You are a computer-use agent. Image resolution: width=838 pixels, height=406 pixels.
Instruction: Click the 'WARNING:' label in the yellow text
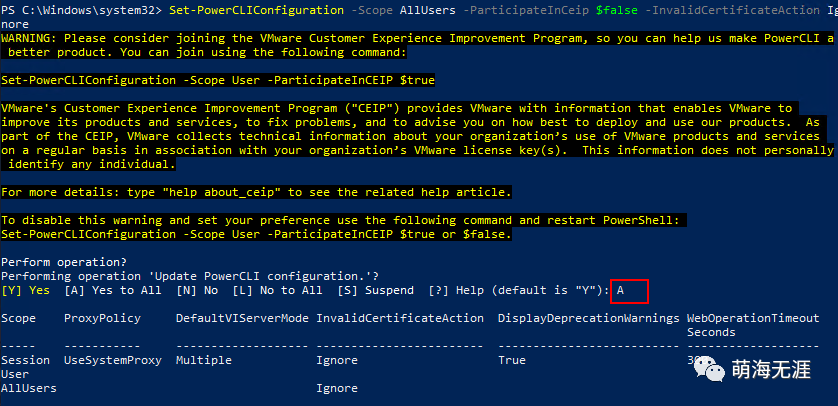(x=30, y=37)
